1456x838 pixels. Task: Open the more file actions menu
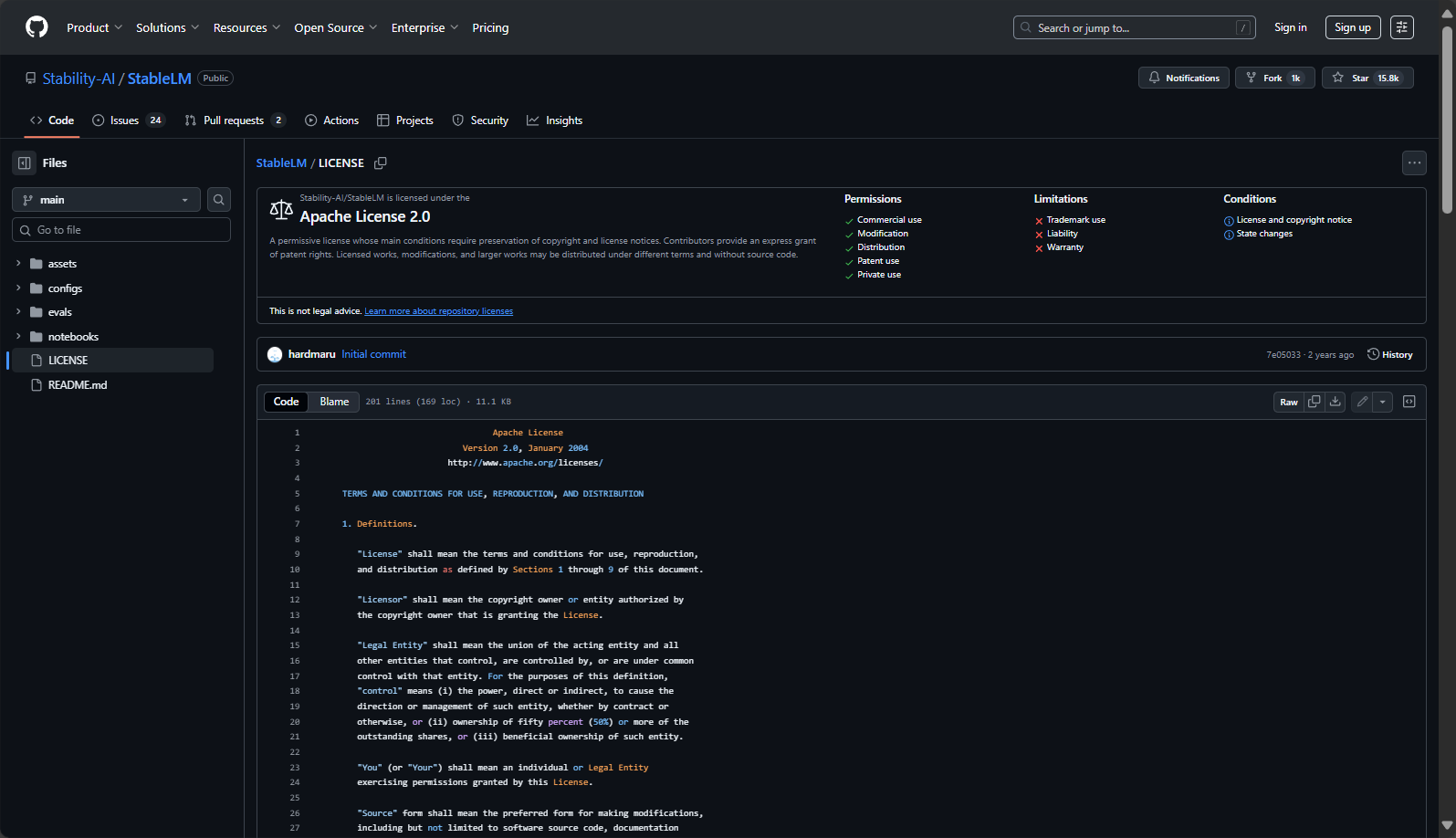[1414, 162]
